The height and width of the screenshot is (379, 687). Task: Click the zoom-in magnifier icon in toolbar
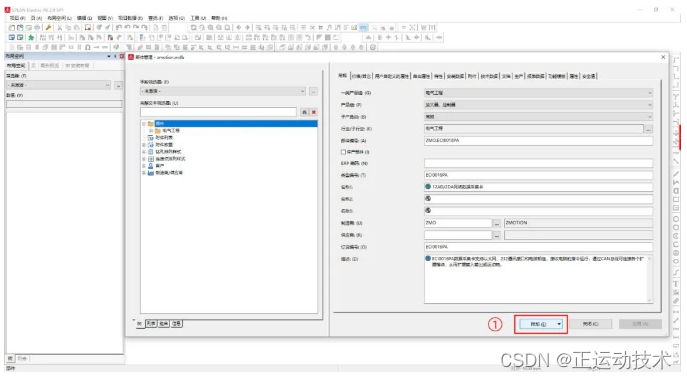(x=210, y=28)
